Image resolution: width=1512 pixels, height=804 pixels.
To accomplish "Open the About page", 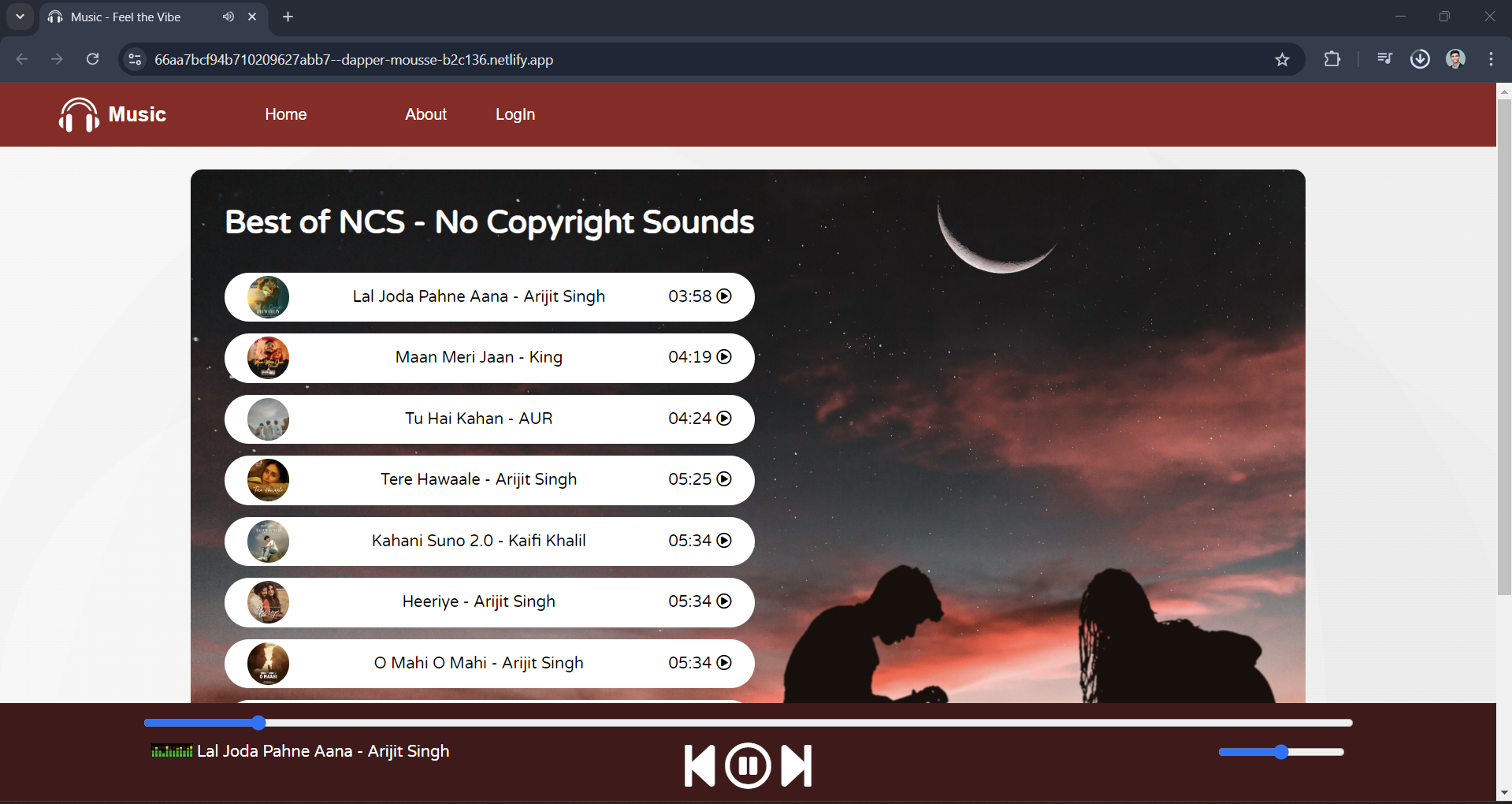I will (x=425, y=115).
